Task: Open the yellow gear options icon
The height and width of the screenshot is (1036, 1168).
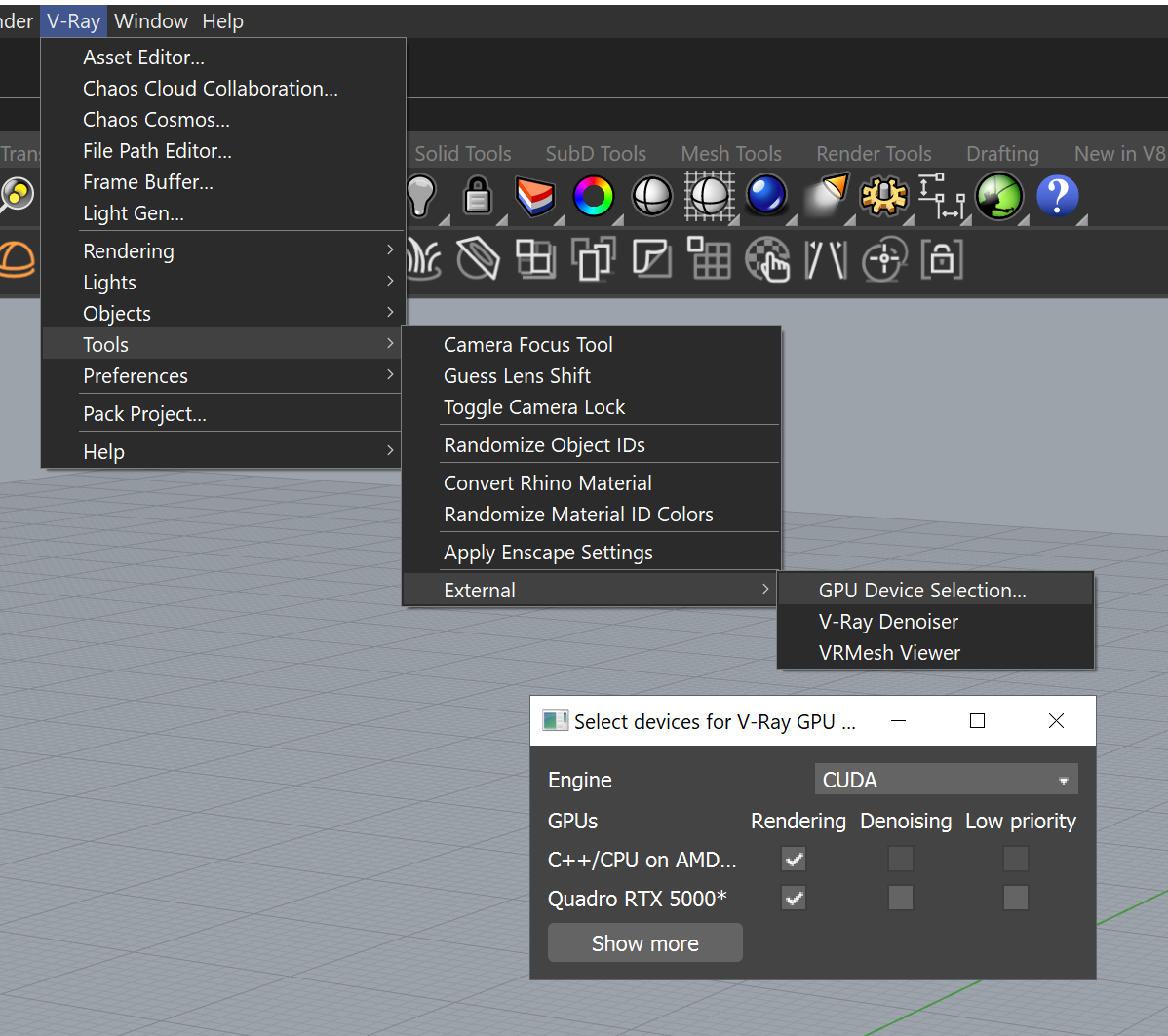Action: [883, 197]
